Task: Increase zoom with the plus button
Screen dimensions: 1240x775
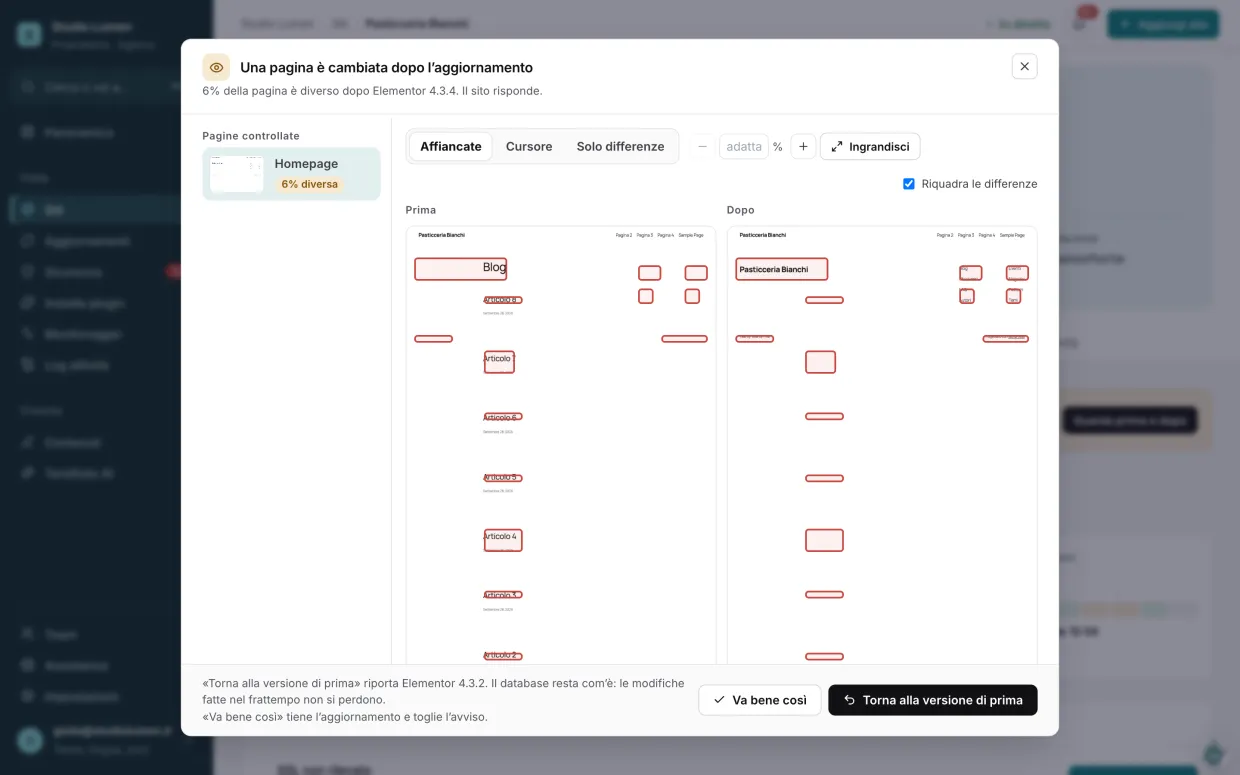Action: 803,146
